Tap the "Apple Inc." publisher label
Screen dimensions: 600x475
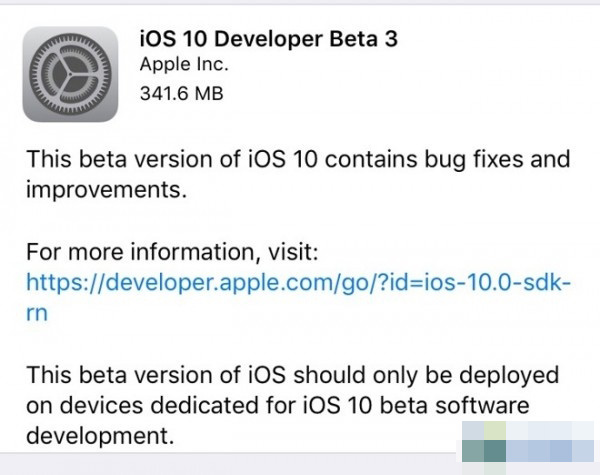click(184, 65)
